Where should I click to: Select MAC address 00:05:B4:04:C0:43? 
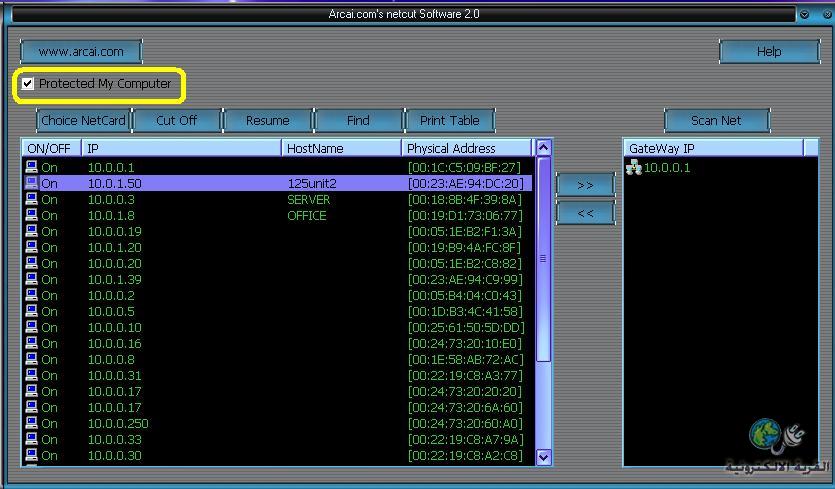(x=464, y=295)
